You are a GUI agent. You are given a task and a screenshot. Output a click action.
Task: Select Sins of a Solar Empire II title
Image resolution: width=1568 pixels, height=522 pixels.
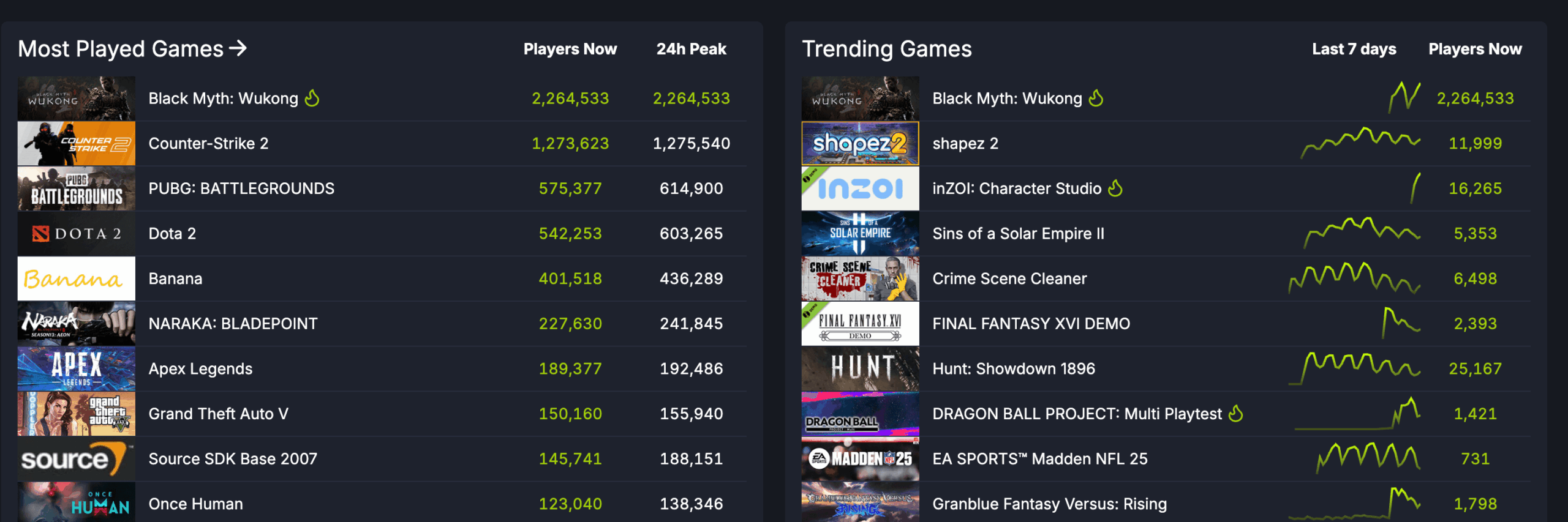tap(1018, 233)
